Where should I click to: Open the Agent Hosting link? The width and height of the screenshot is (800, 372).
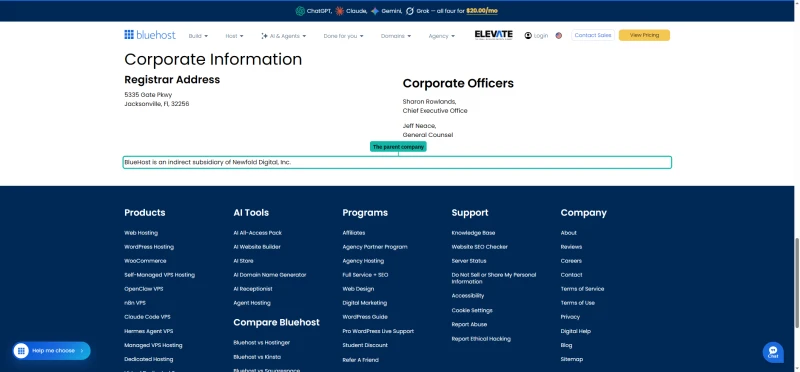click(252, 303)
